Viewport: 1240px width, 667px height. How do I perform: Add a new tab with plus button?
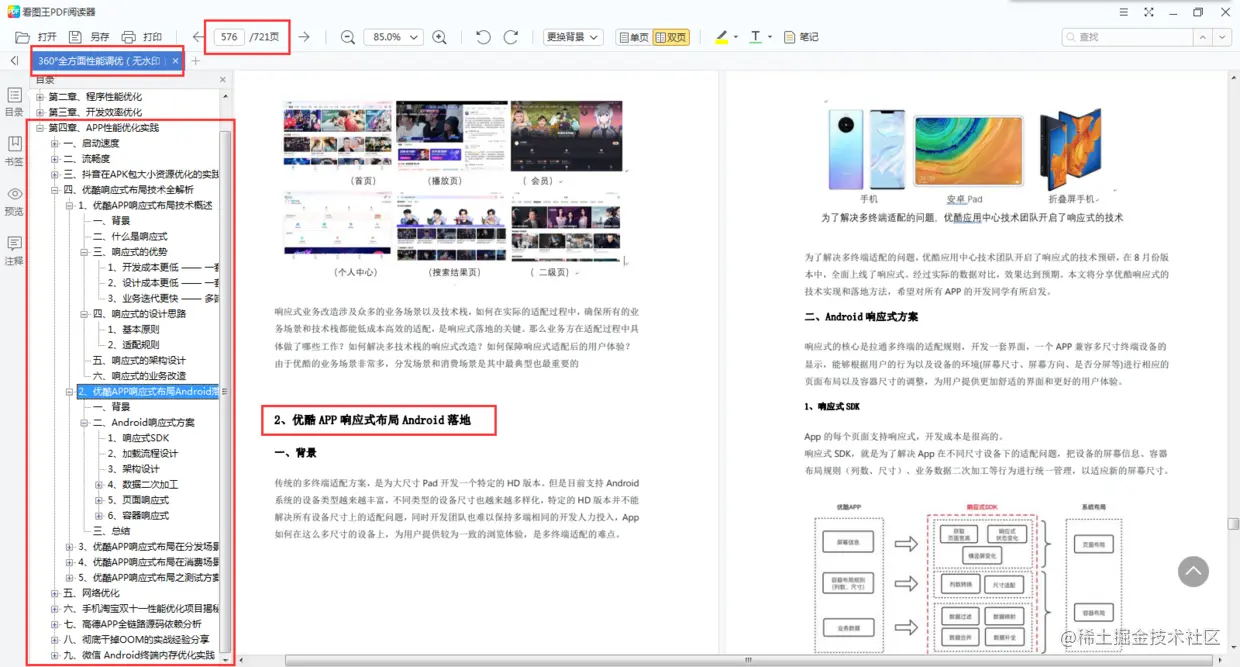196,61
